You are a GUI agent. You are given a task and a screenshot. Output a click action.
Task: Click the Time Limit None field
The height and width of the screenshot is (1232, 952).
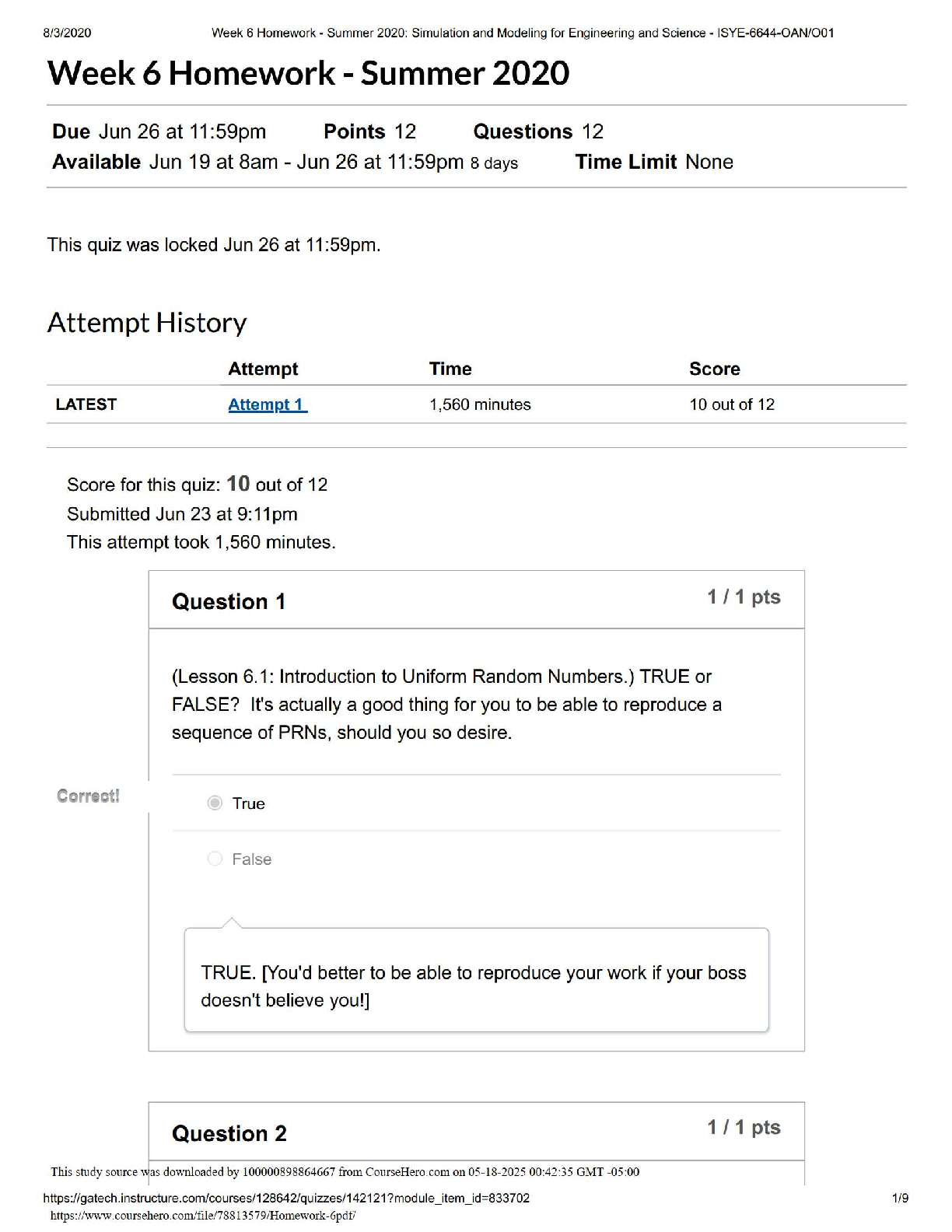coord(653,162)
